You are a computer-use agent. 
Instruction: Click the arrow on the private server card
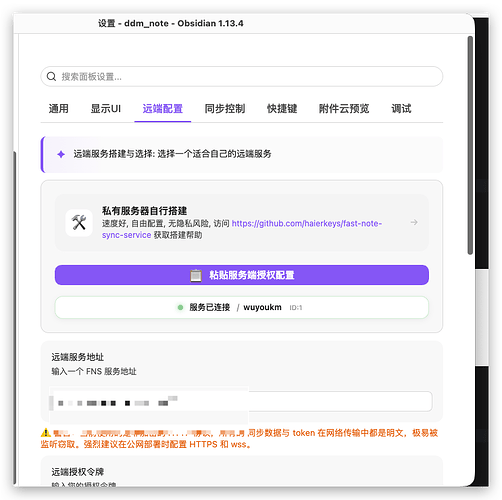coord(414,222)
